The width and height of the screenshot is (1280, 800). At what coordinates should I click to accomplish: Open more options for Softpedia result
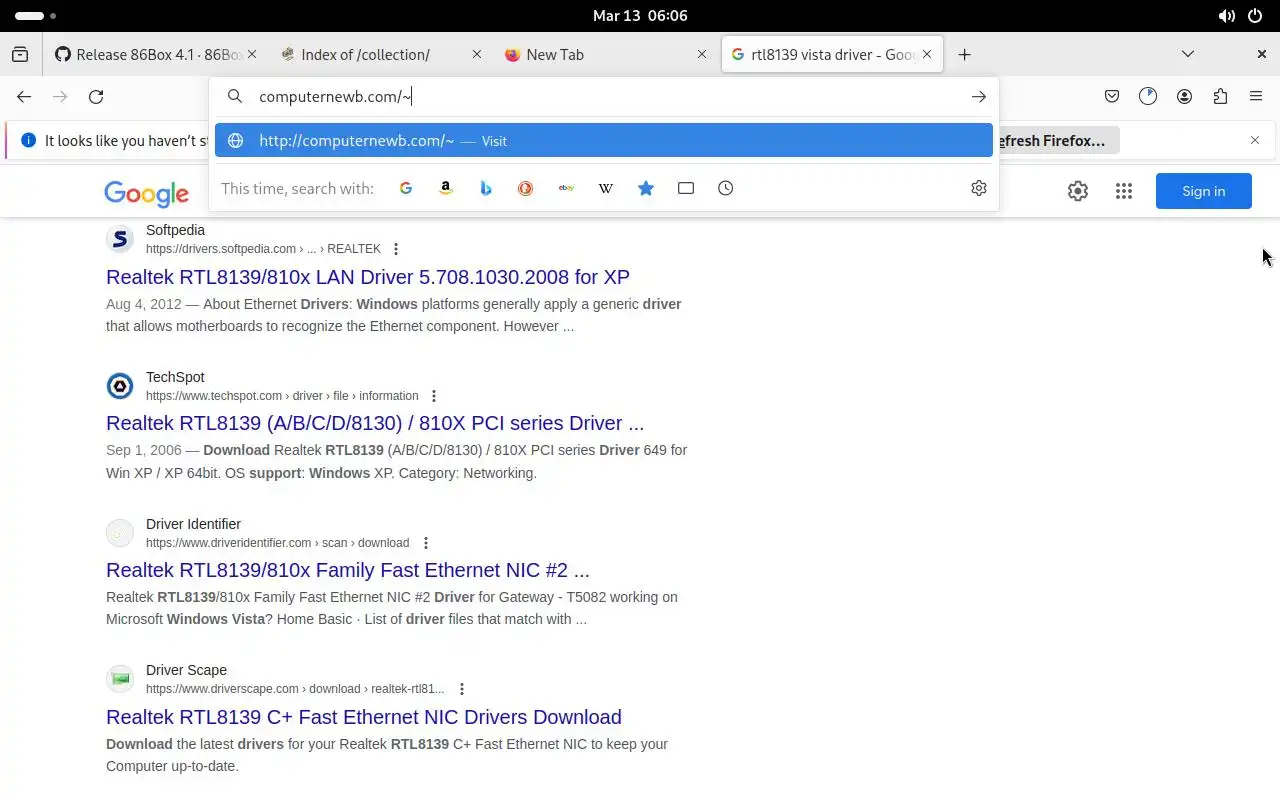point(396,249)
